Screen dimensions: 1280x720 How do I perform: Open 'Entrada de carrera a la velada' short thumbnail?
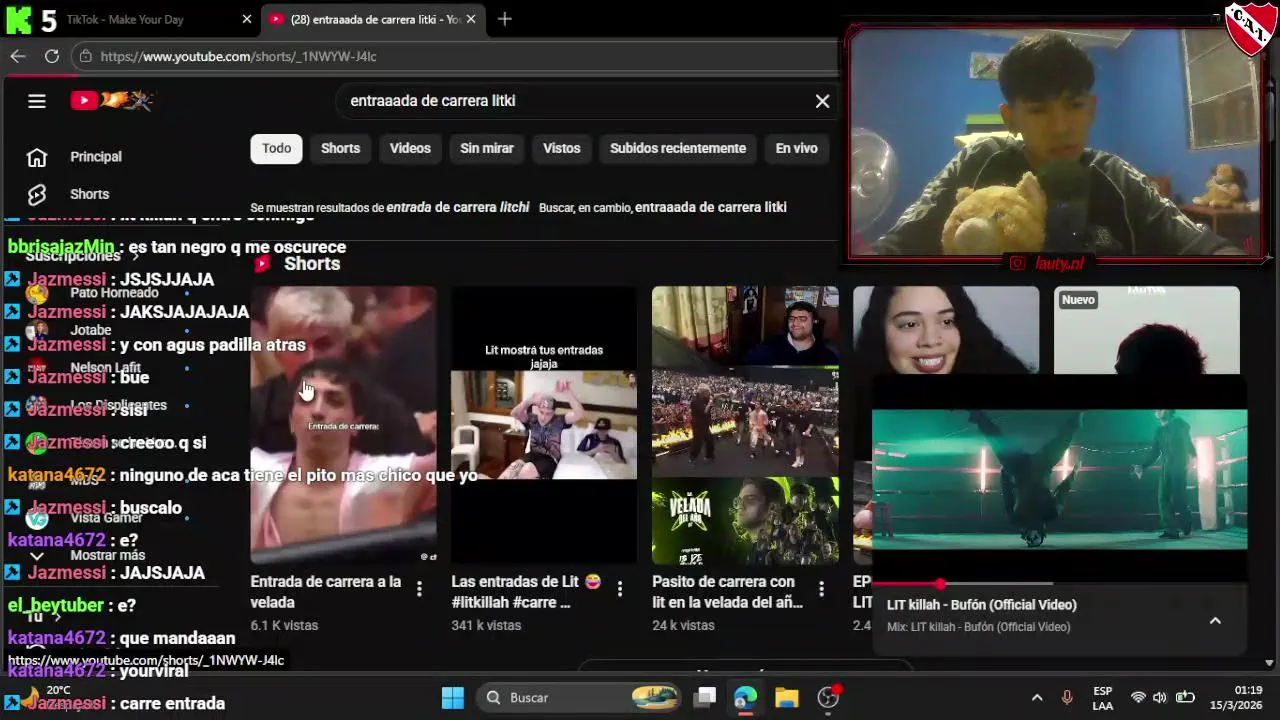[343, 425]
